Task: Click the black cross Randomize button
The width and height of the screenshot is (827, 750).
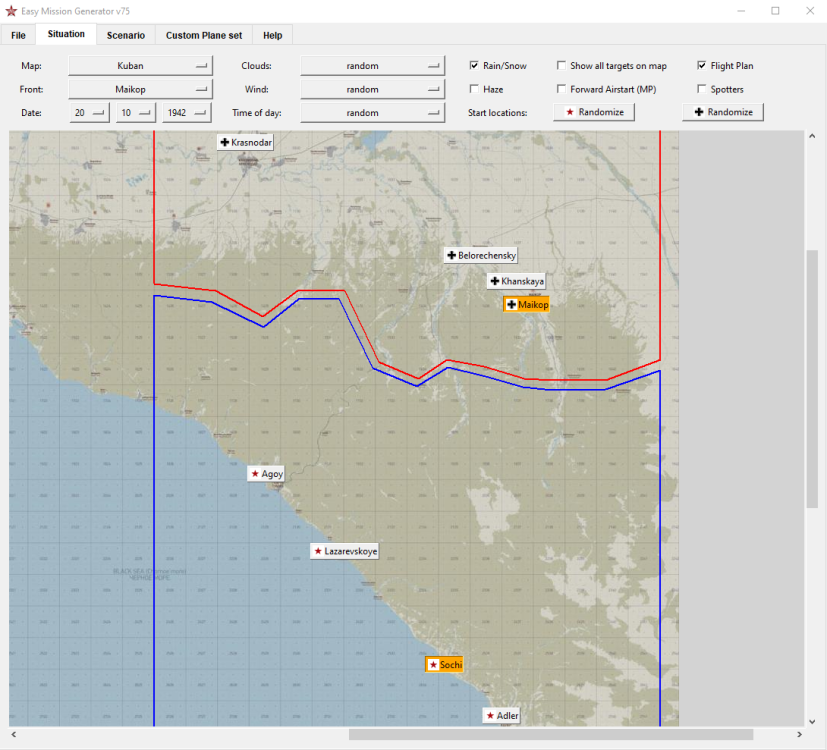Action: coord(723,112)
